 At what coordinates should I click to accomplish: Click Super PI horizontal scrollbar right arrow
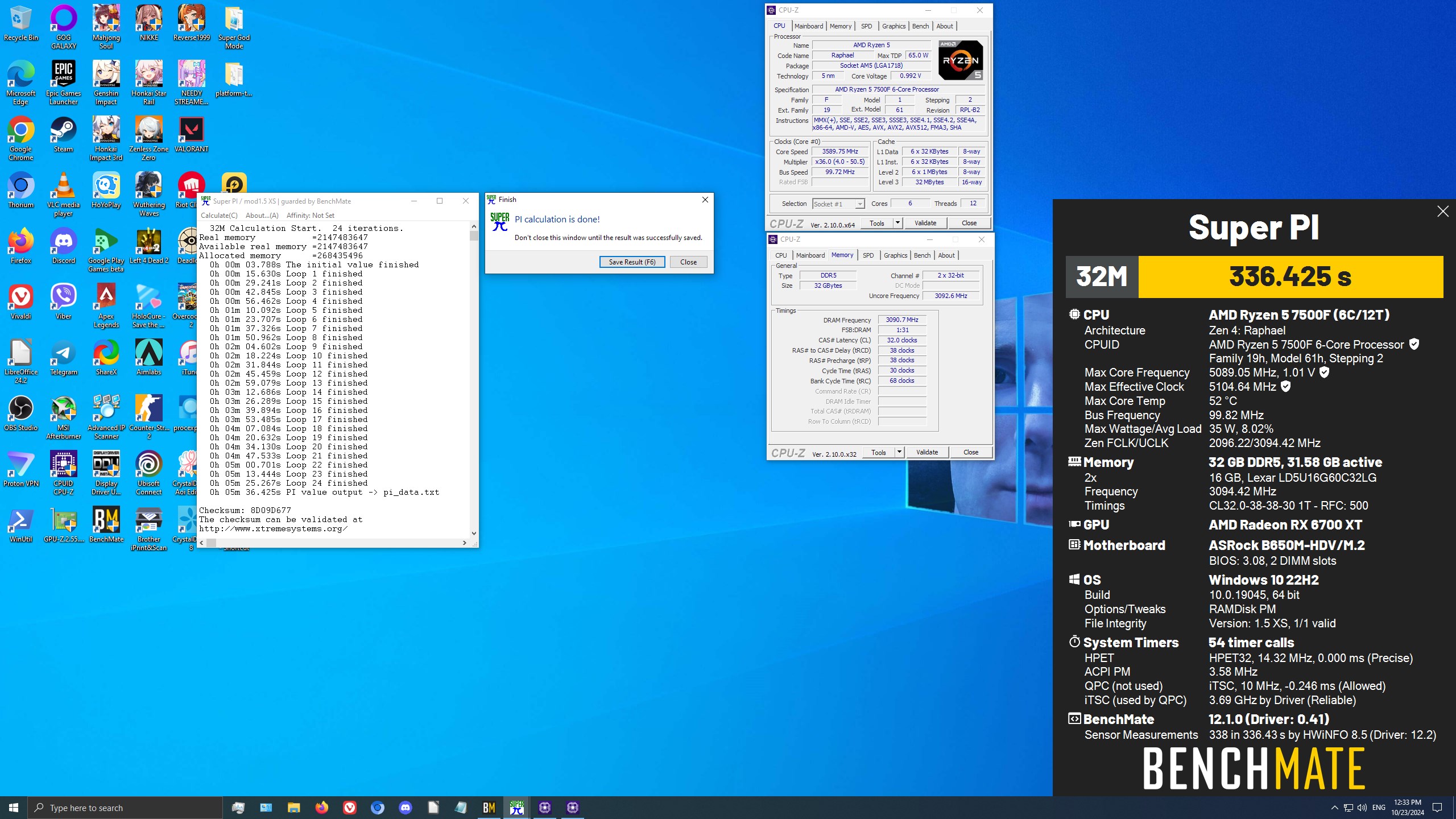(465, 543)
